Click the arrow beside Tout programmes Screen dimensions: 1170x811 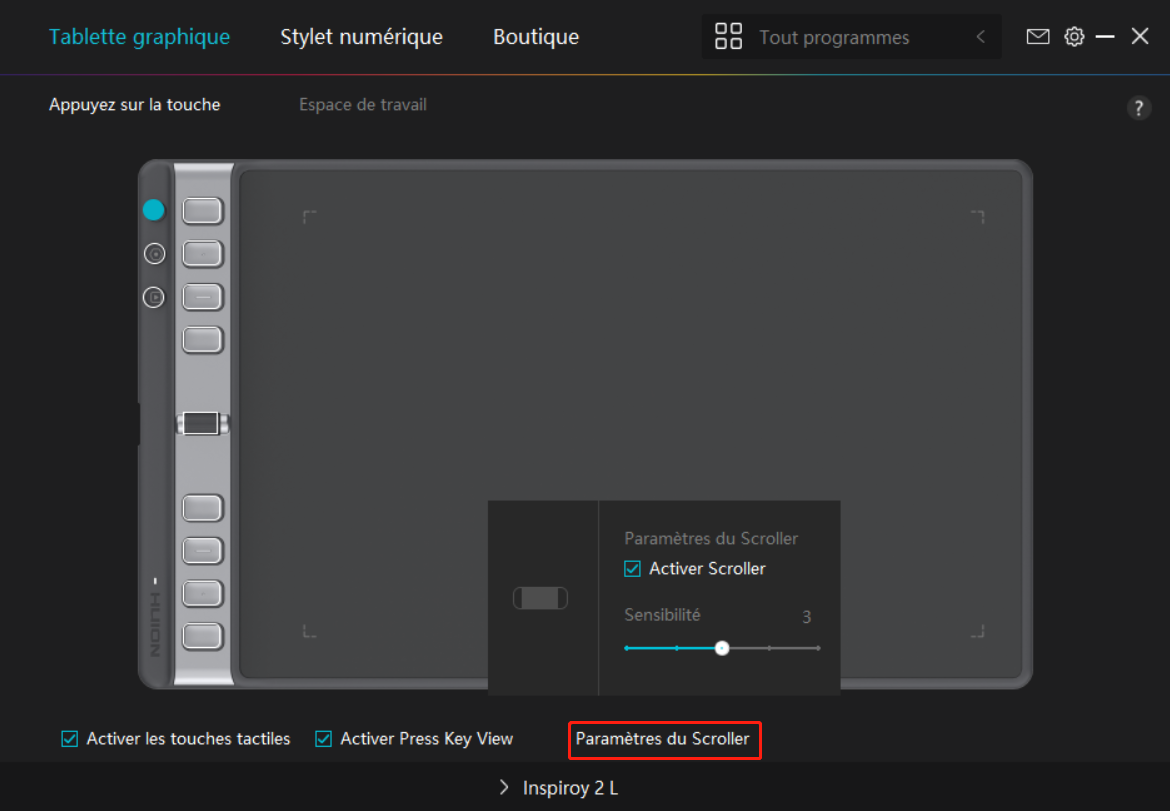[x=980, y=37]
